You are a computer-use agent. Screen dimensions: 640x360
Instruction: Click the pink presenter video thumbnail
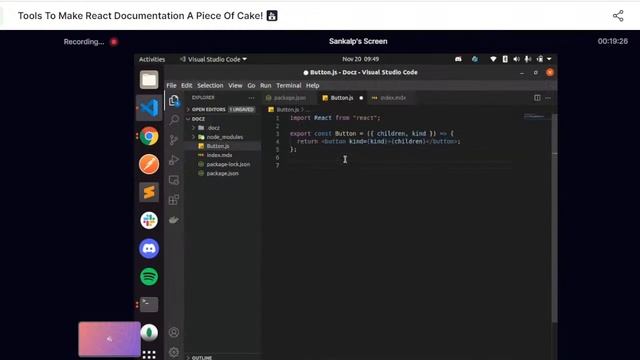109,339
